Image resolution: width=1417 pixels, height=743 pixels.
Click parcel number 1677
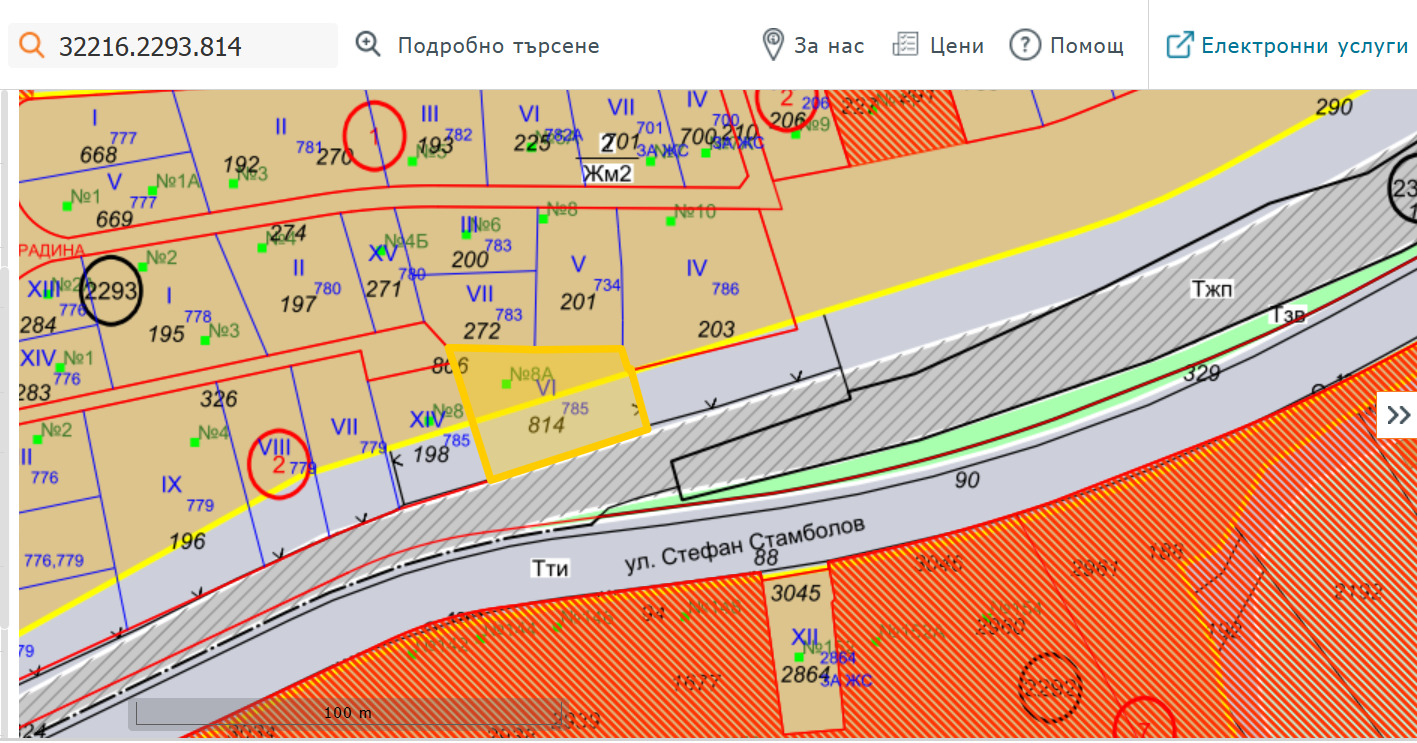(x=697, y=683)
